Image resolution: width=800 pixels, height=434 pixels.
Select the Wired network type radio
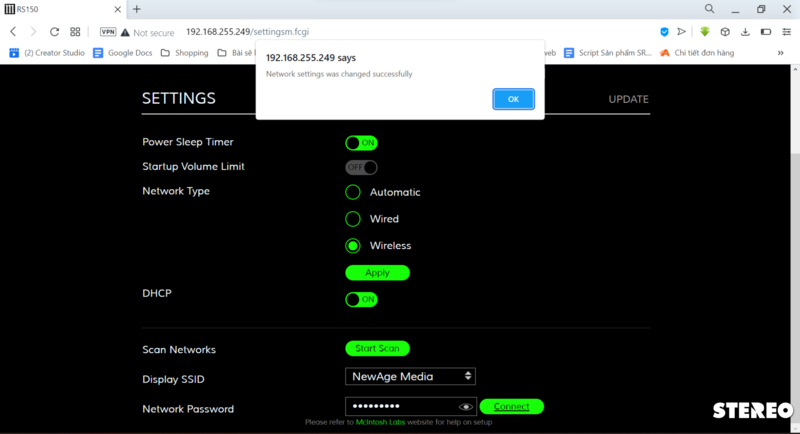click(x=353, y=219)
